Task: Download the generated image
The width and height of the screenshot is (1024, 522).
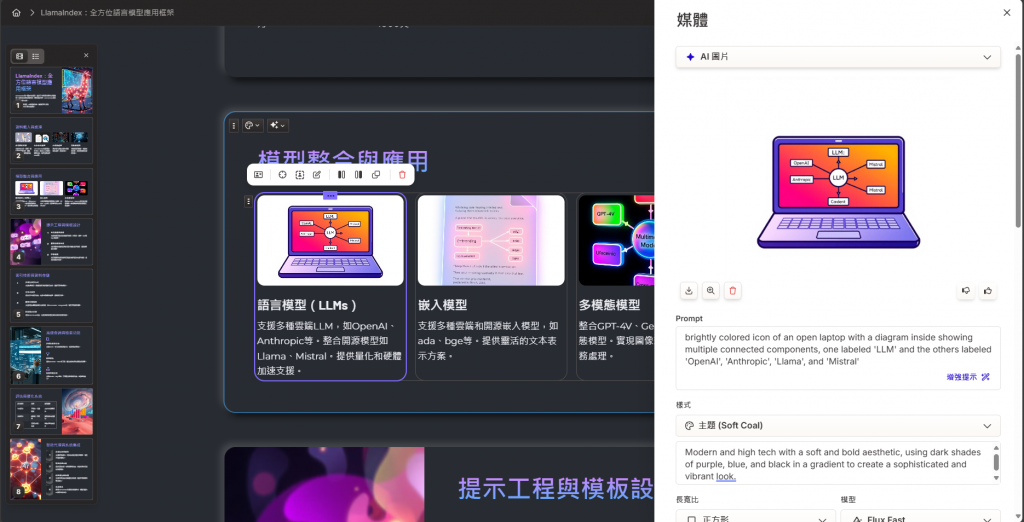Action: click(x=688, y=291)
